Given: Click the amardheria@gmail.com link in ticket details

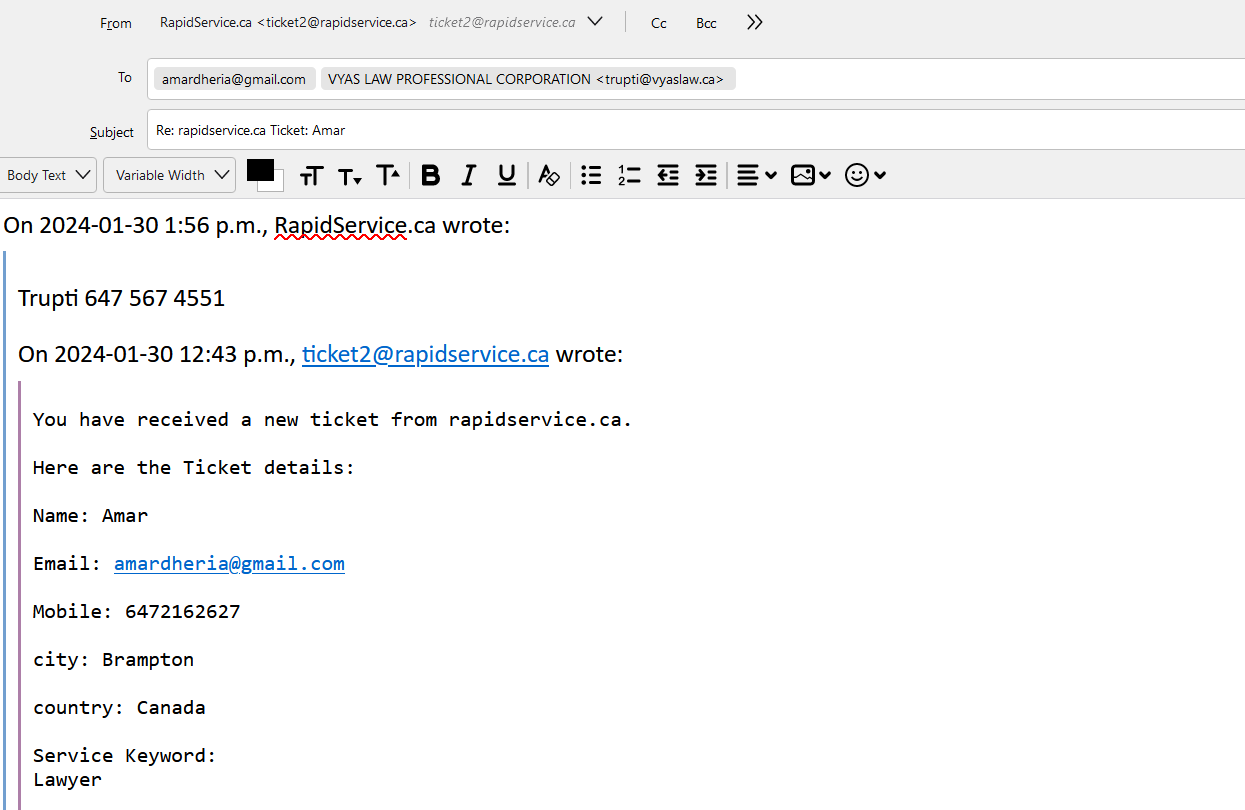Looking at the screenshot, I should [229, 564].
